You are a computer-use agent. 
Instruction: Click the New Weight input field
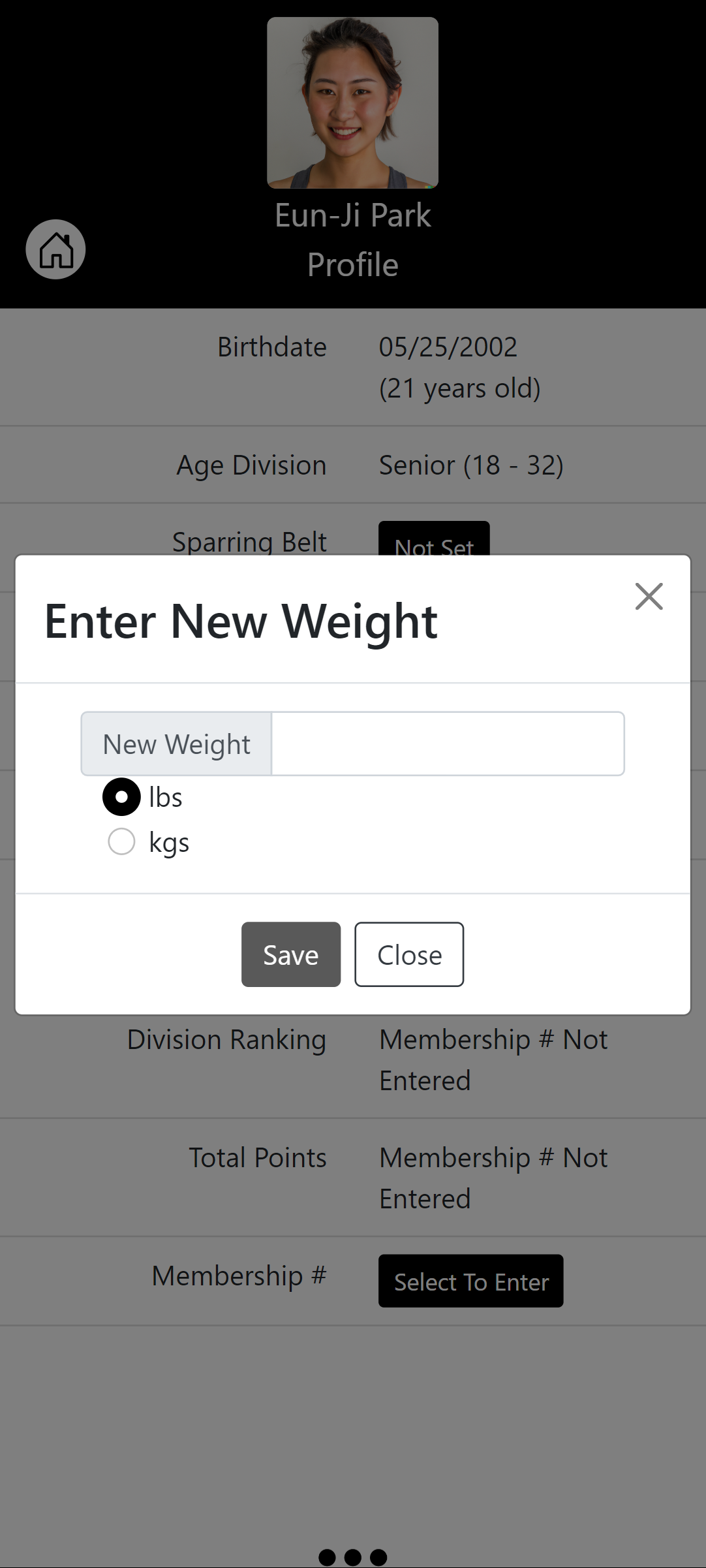point(448,744)
